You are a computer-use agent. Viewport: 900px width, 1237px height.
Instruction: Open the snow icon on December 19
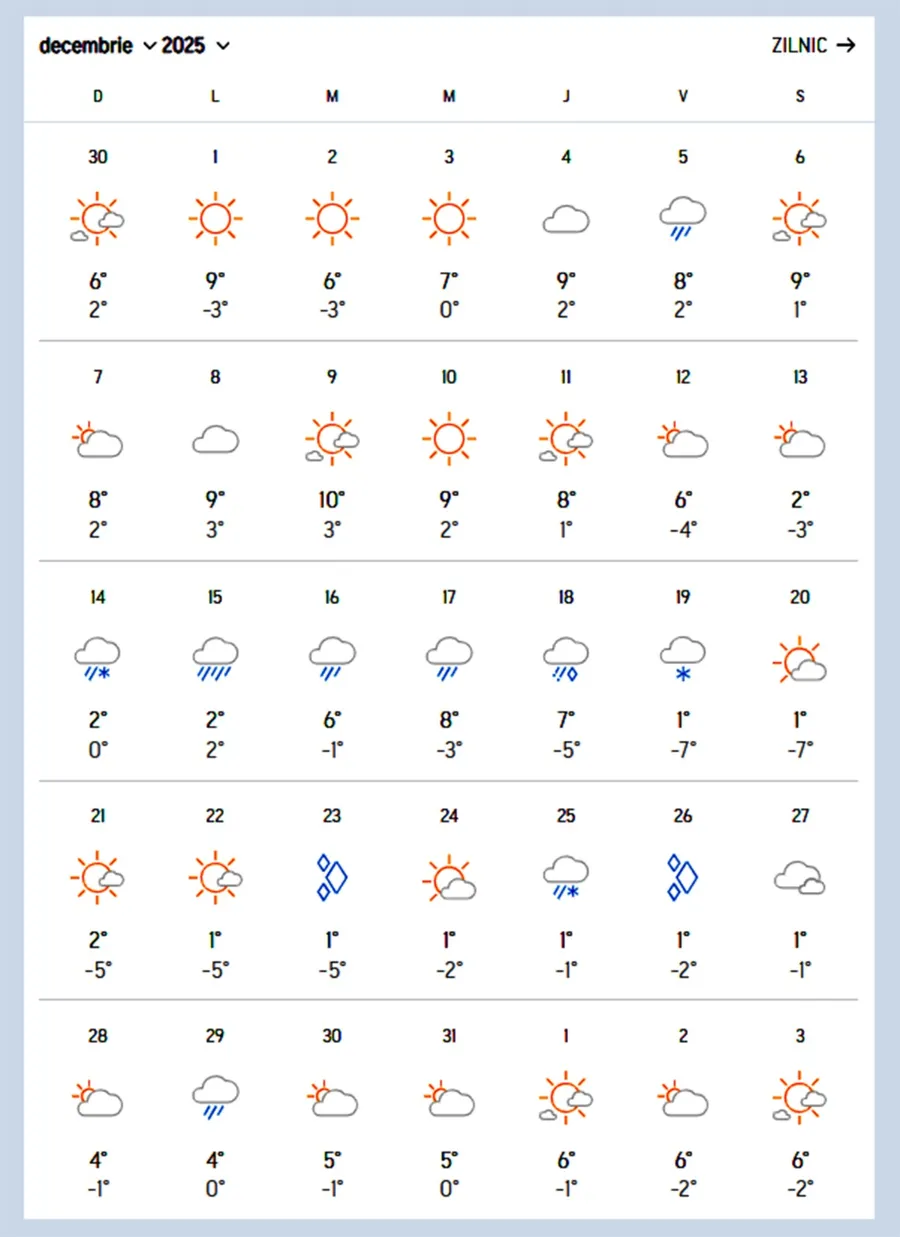coord(683,658)
